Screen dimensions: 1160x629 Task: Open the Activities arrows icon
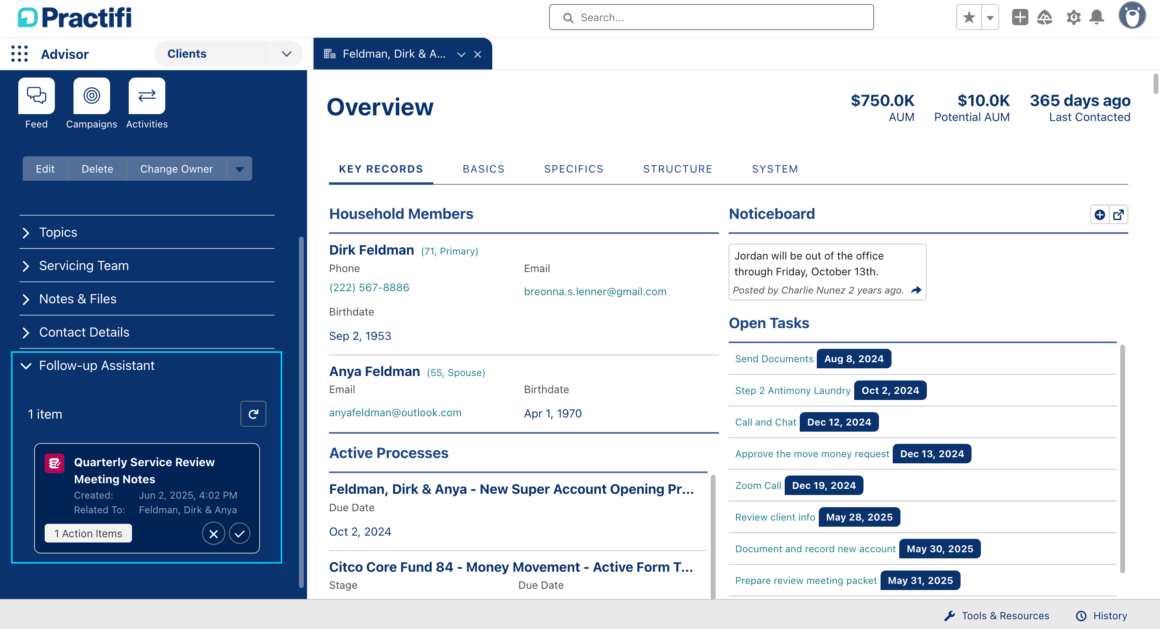146,96
